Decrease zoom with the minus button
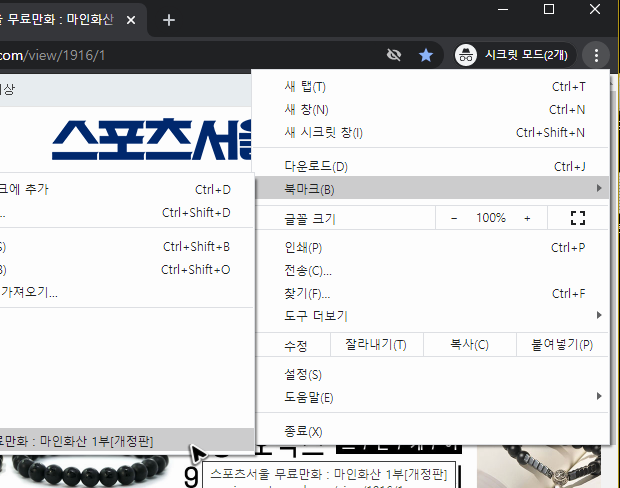 (454, 218)
